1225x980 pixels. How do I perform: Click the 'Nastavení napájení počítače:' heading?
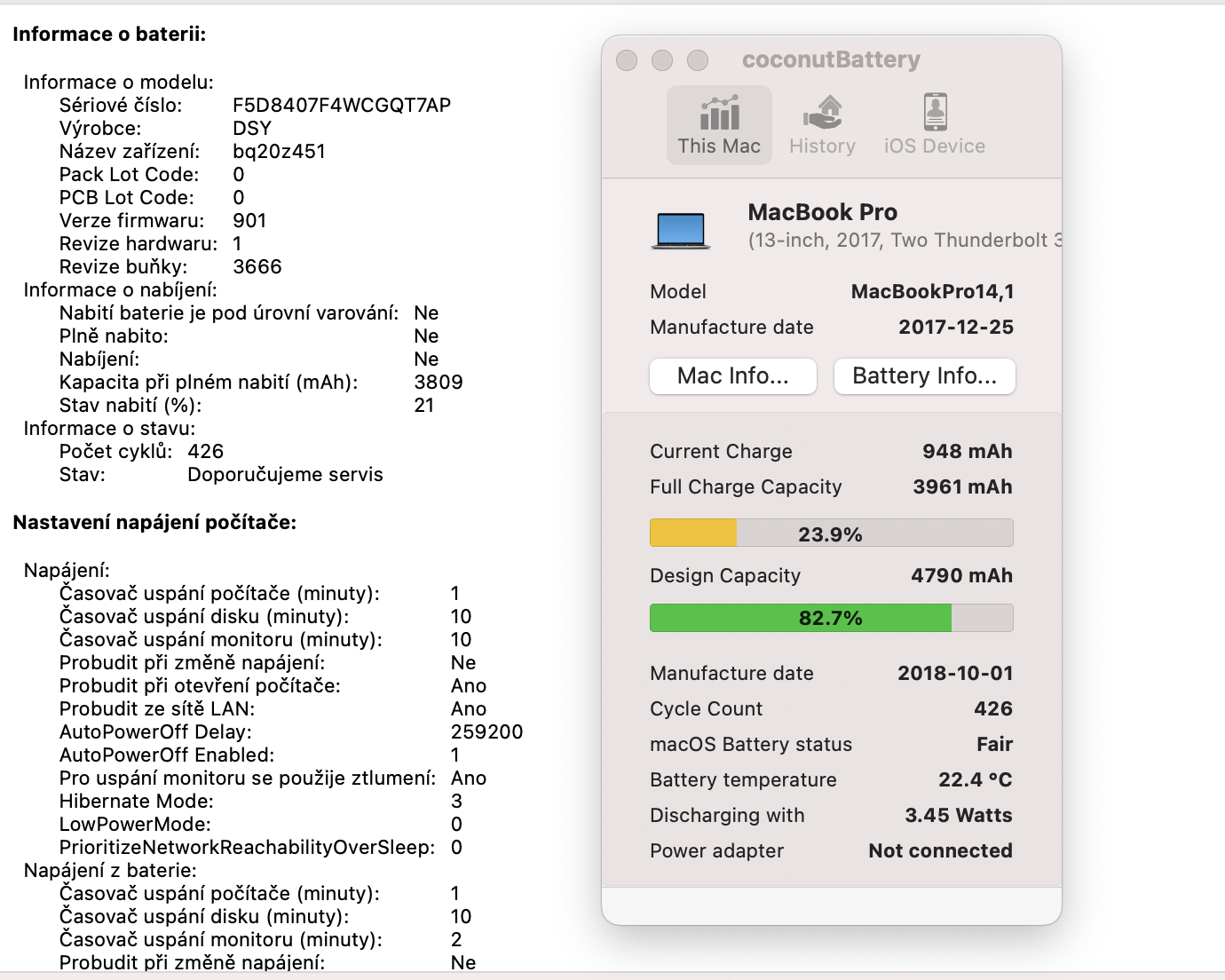[x=154, y=523]
